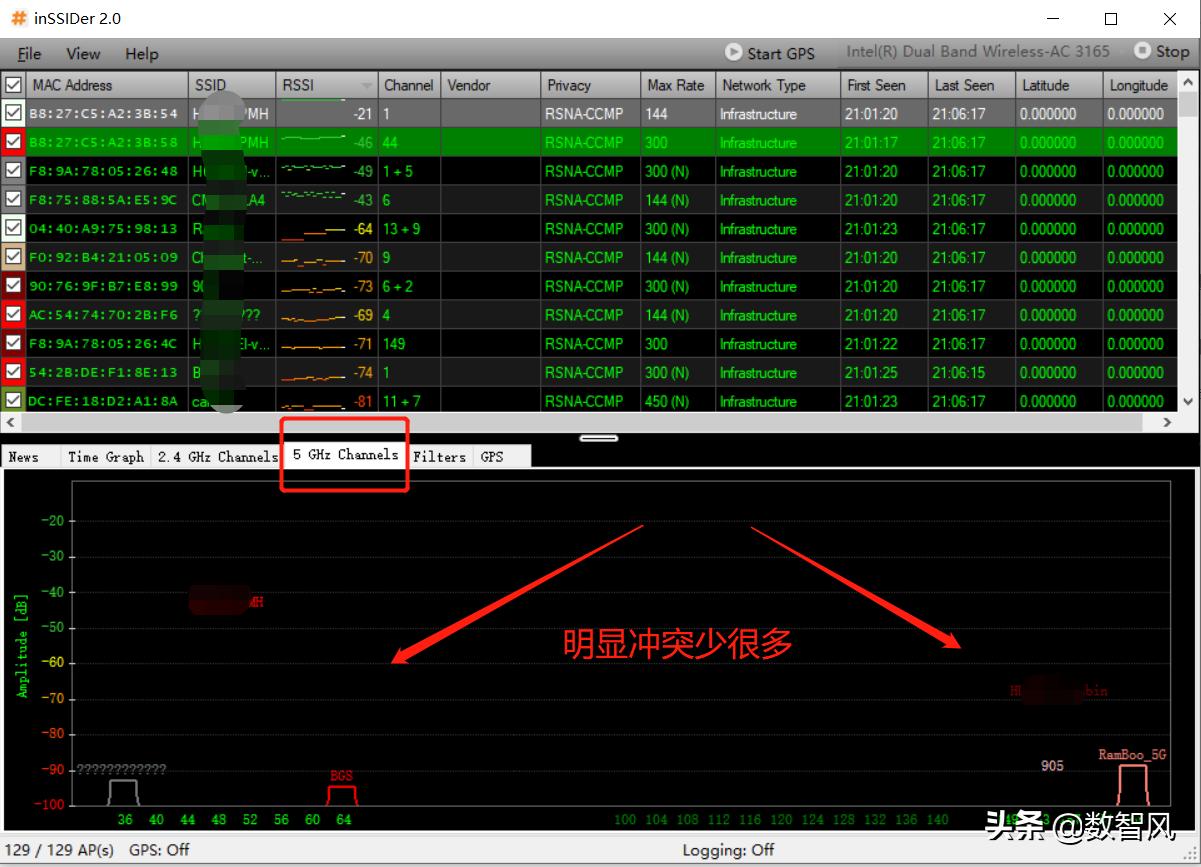Open the File menu

point(28,53)
